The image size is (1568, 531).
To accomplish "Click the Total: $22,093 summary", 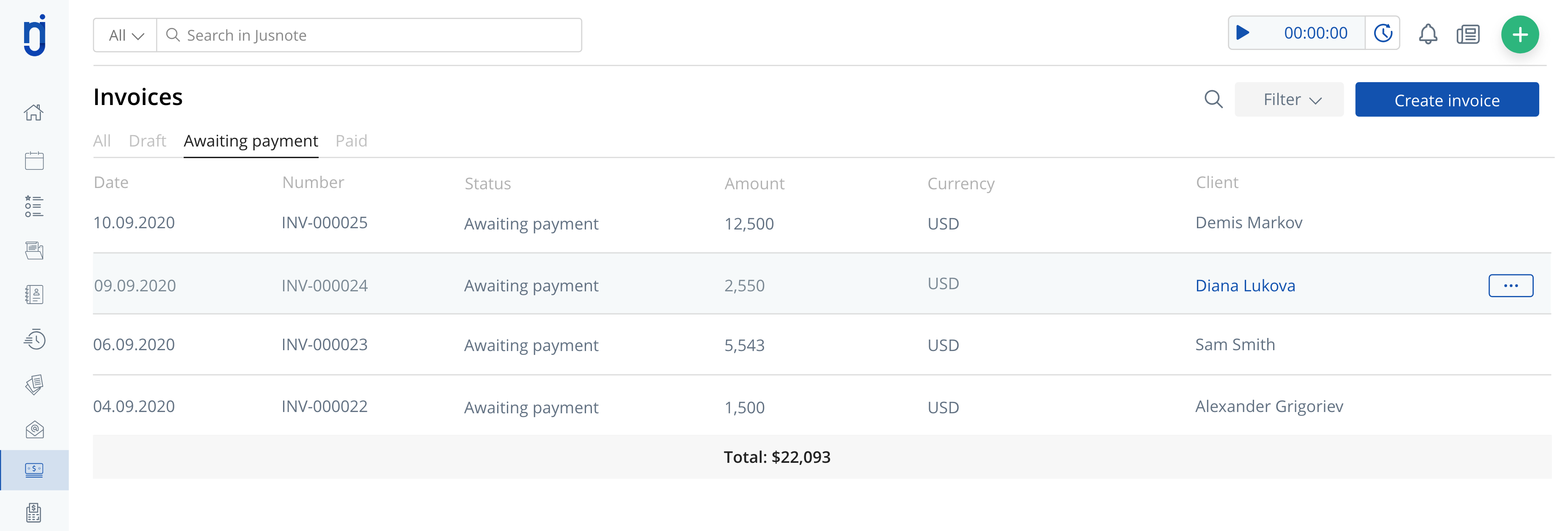I will (777, 457).
